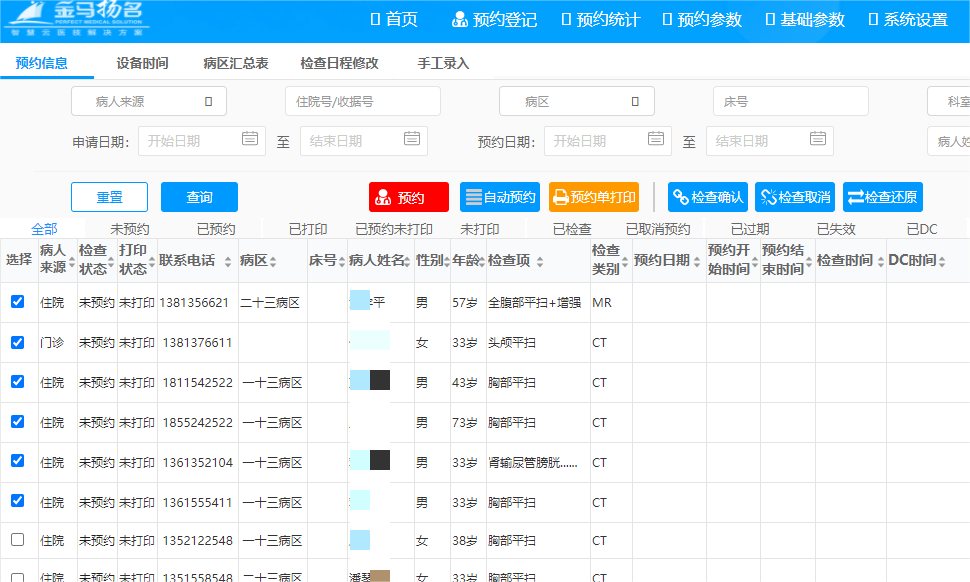Sort by 检查类别 column arrows

pos(625,262)
